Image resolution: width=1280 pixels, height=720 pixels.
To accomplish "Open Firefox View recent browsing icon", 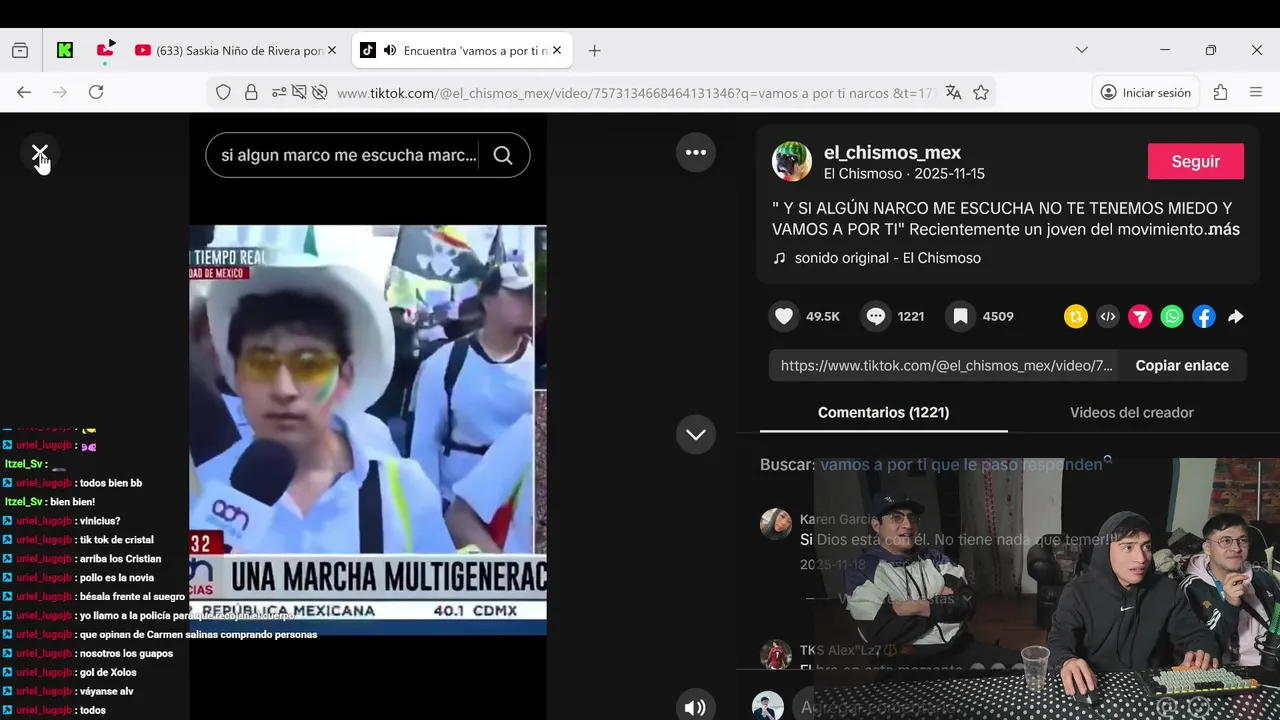I will [x=20, y=50].
